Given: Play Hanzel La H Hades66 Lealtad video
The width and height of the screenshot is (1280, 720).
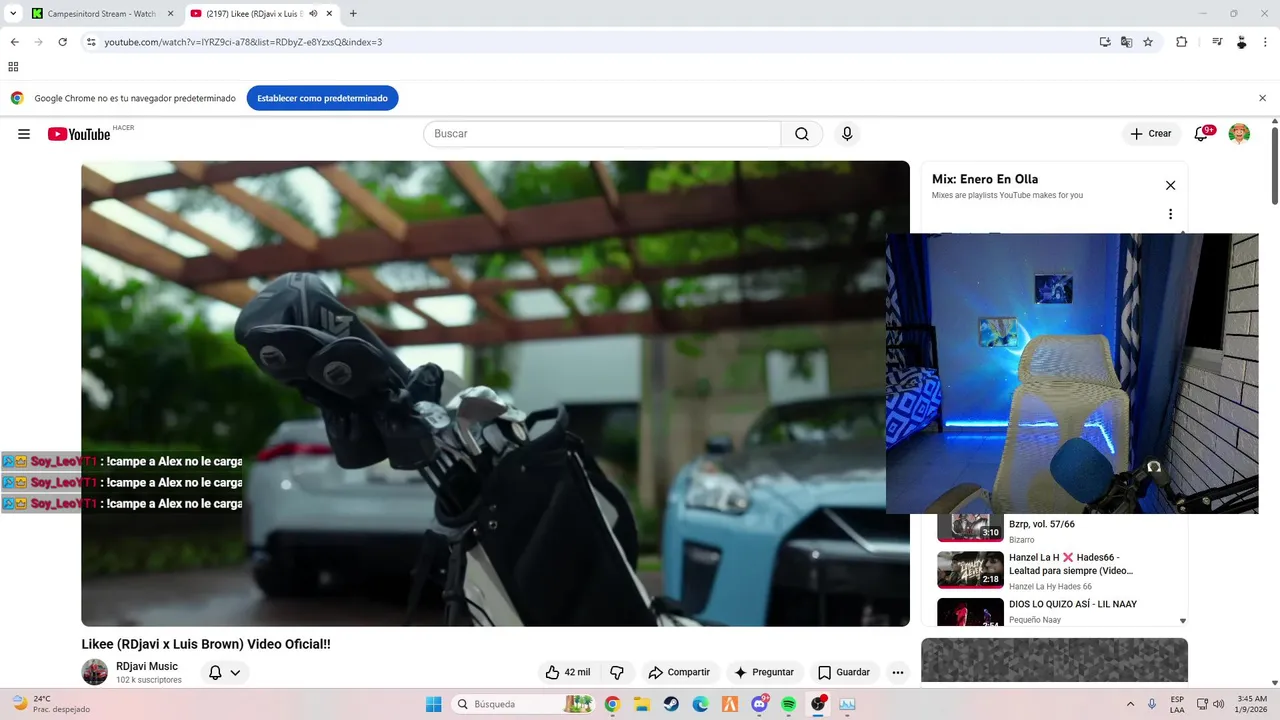Looking at the screenshot, I should pyautogui.click(x=1071, y=564).
